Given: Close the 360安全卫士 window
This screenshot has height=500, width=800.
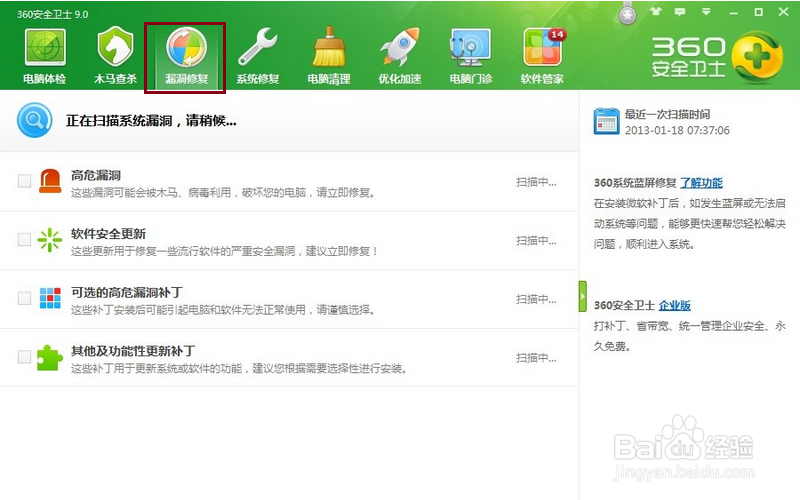Looking at the screenshot, I should tap(783, 12).
